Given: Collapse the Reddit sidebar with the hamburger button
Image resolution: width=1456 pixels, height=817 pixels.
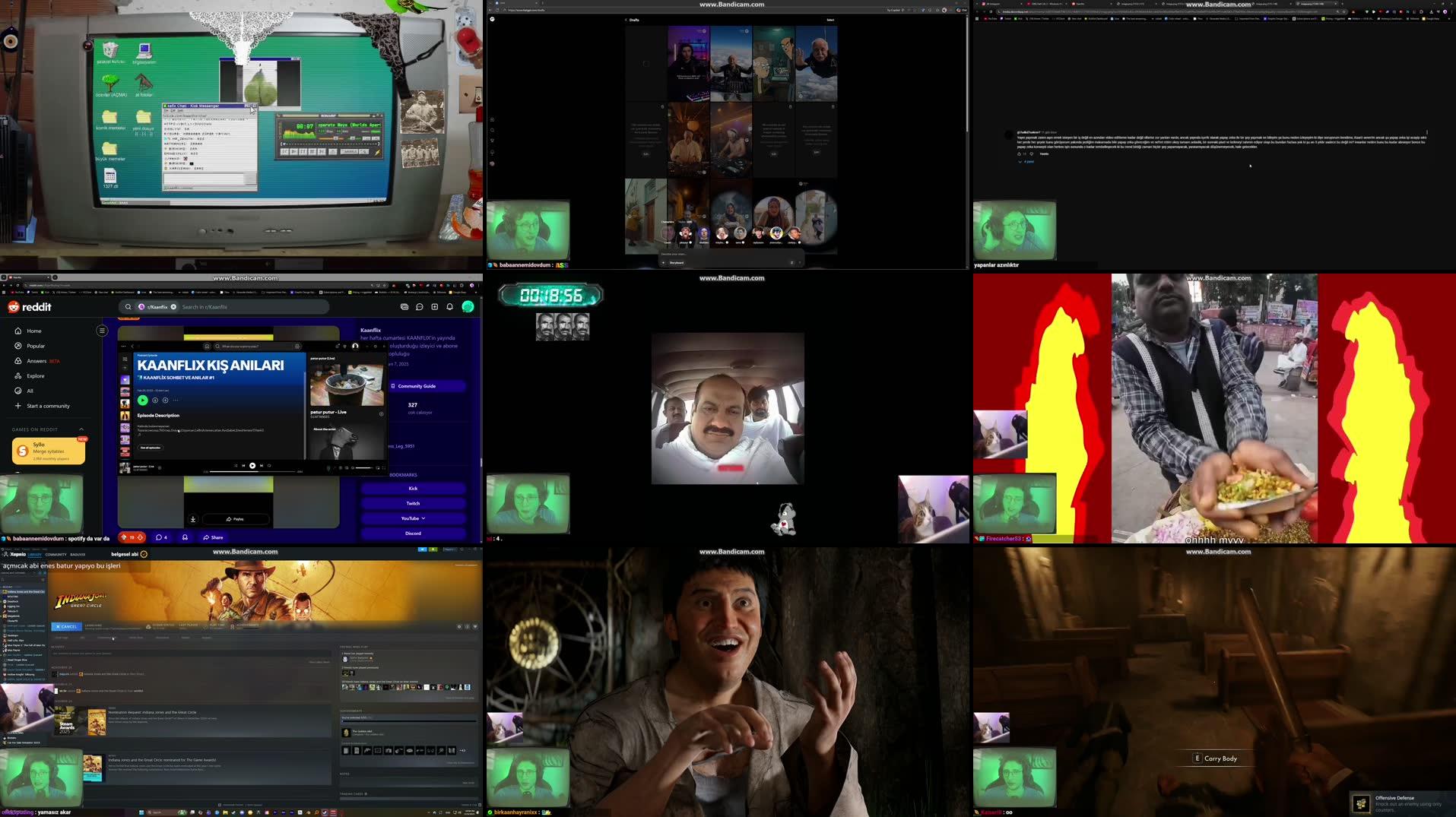Looking at the screenshot, I should [x=103, y=331].
